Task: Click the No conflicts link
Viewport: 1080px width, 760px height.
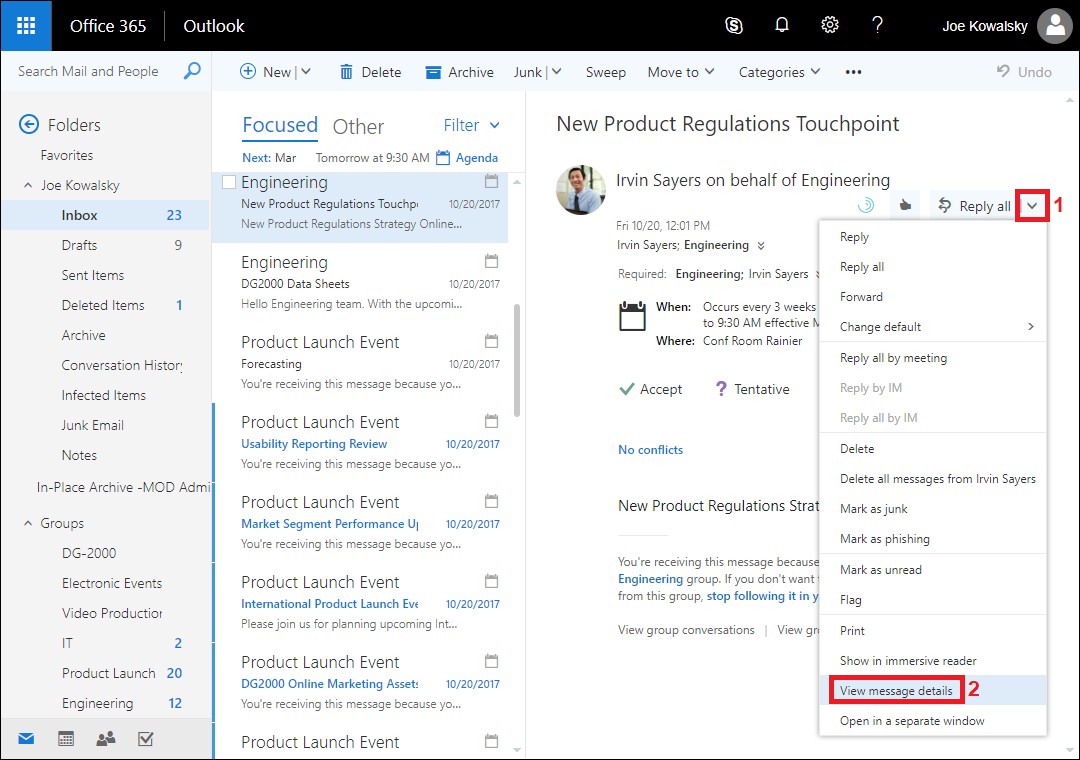Action: click(650, 450)
